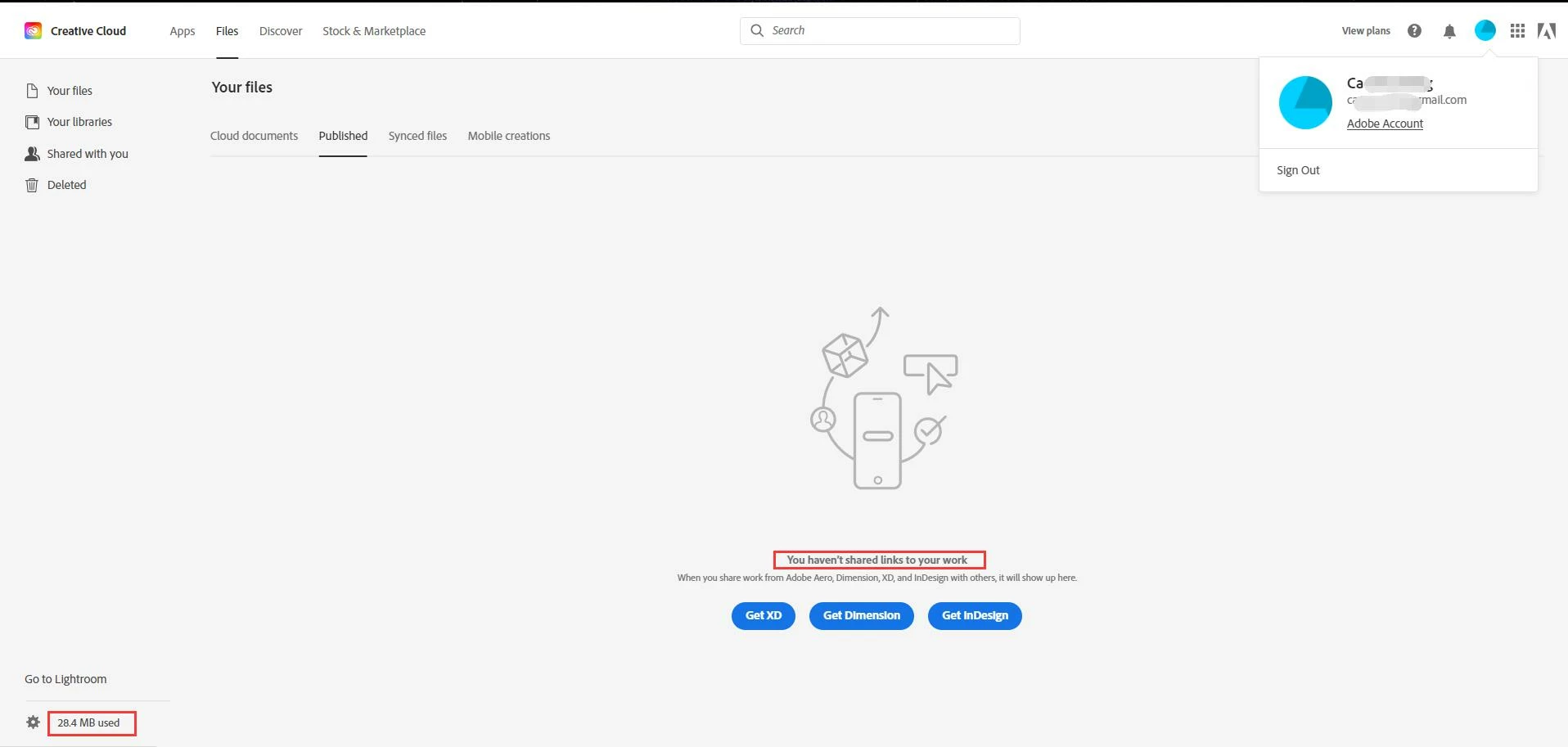
Task: Open the Mobile creations tab
Action: [x=509, y=136]
